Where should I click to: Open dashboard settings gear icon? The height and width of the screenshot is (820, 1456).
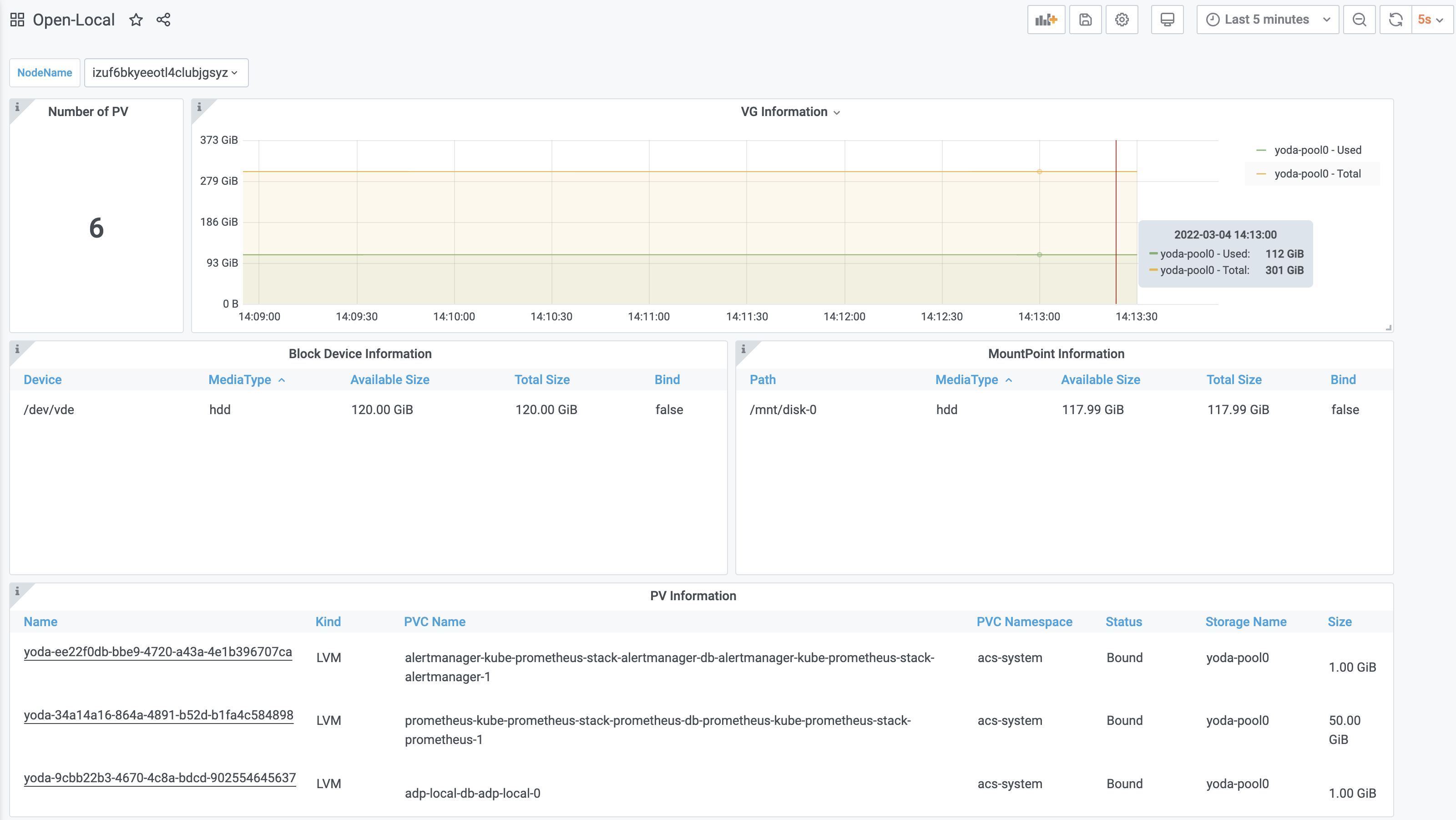(1122, 20)
